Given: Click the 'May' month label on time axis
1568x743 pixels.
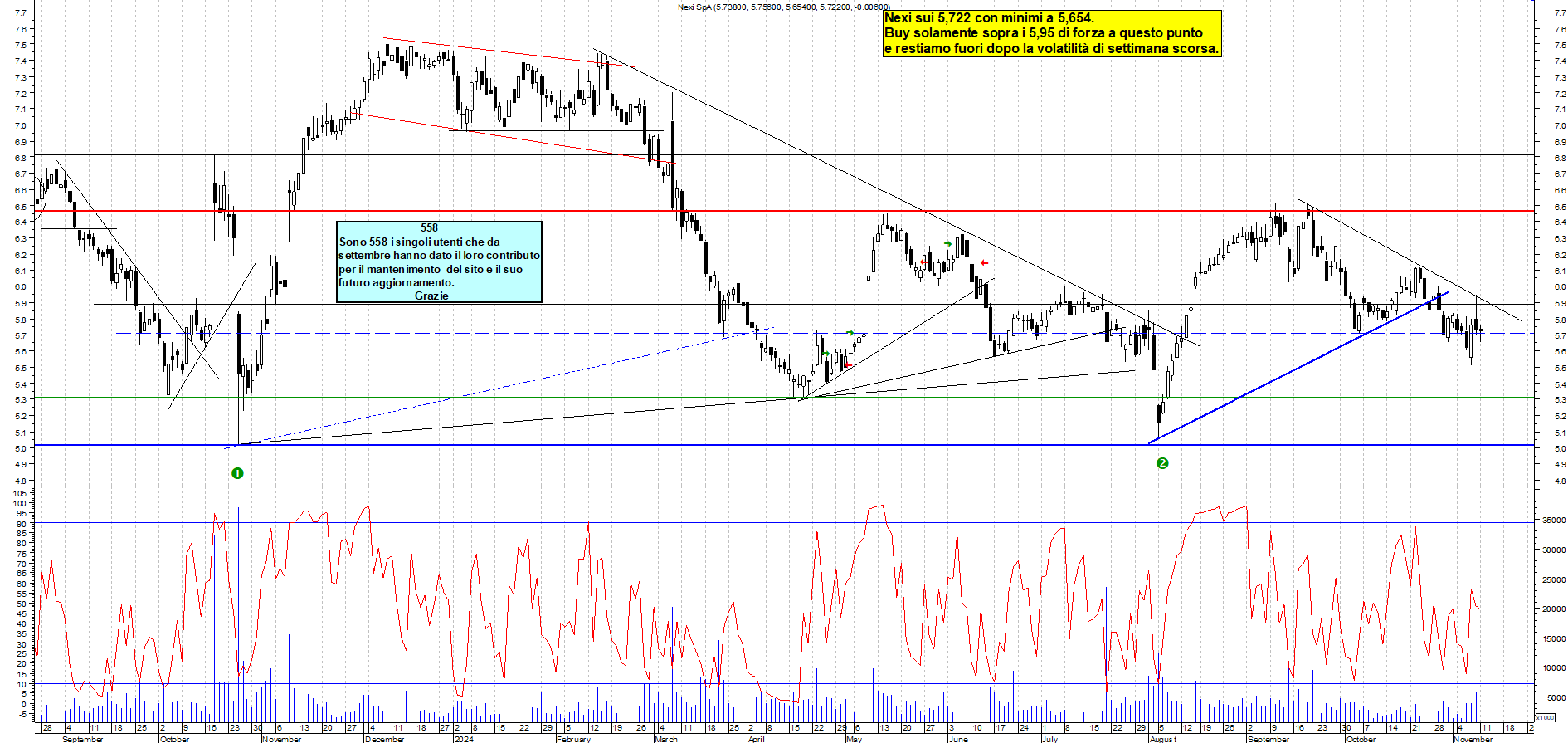Looking at the screenshot, I should (x=854, y=739).
